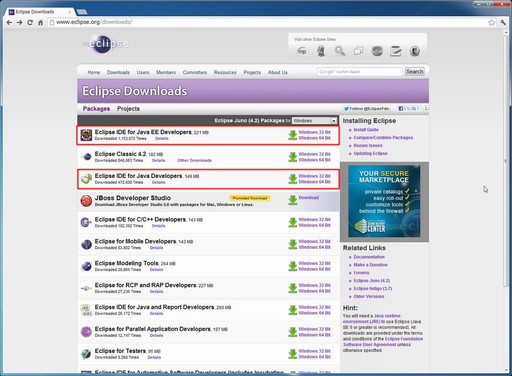Open the browser home page
The width and height of the screenshot is (512, 376).
(x=40, y=22)
